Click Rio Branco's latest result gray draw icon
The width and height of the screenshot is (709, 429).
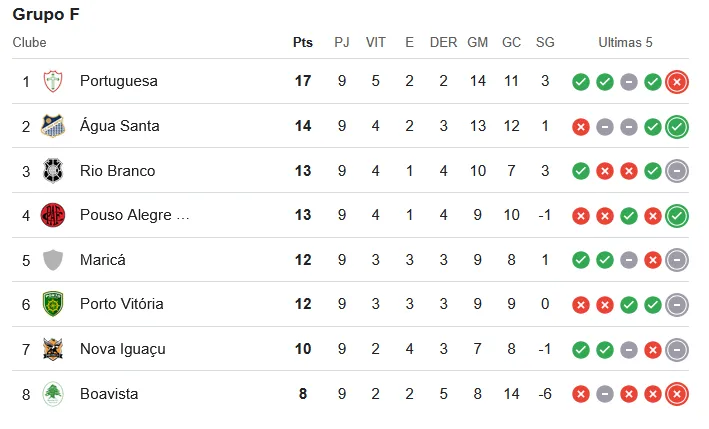(x=677, y=171)
